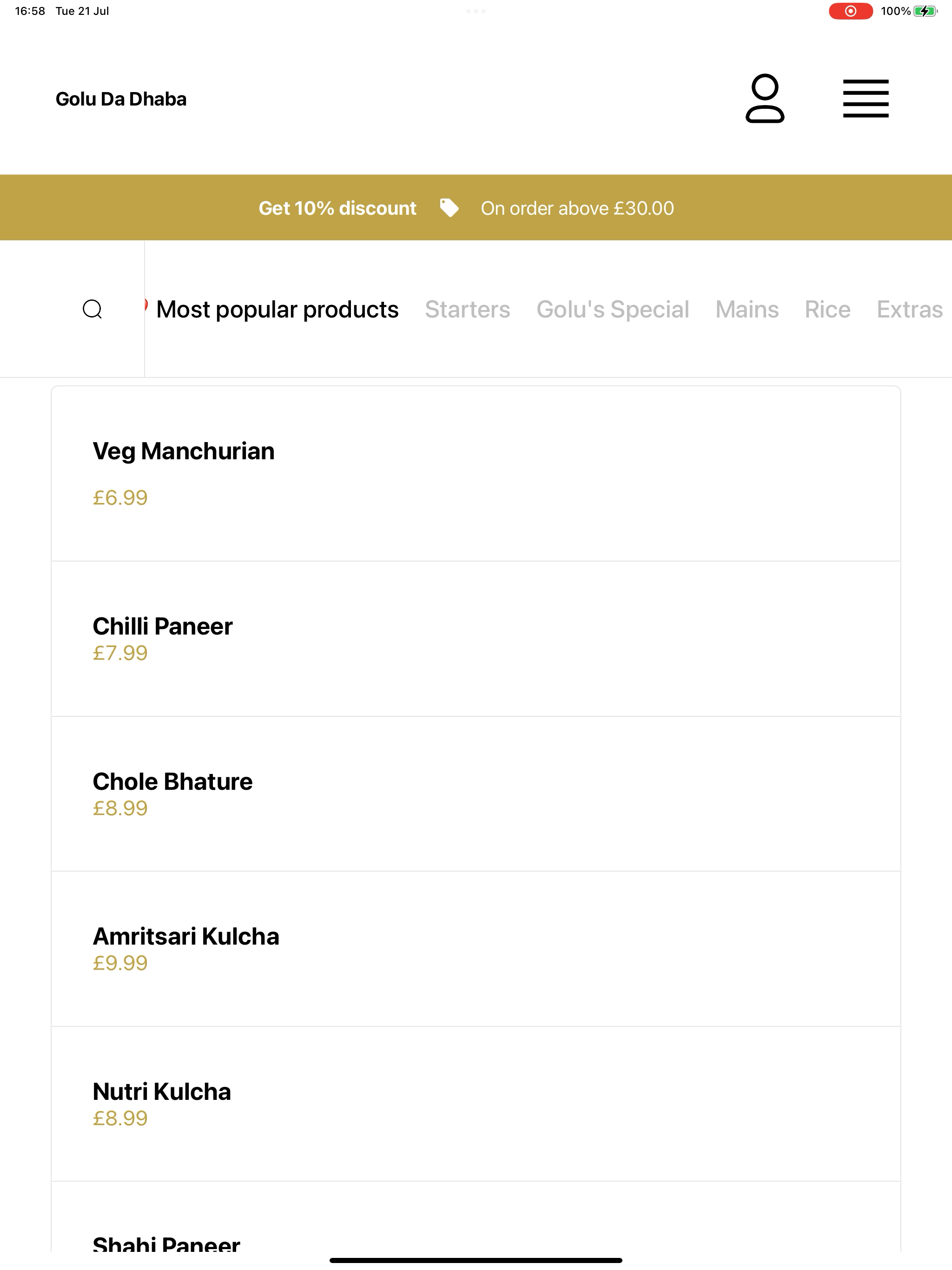
Task: Go to the Mains tab
Action: click(x=747, y=310)
